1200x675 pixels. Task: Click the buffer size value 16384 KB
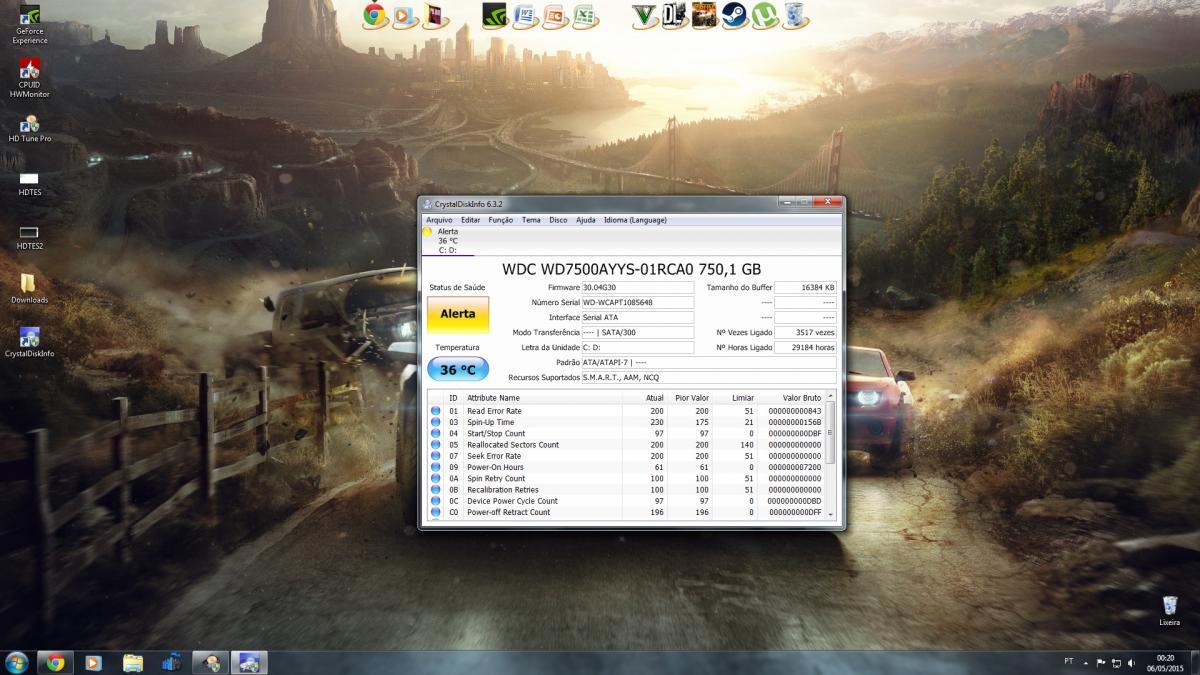(805, 287)
